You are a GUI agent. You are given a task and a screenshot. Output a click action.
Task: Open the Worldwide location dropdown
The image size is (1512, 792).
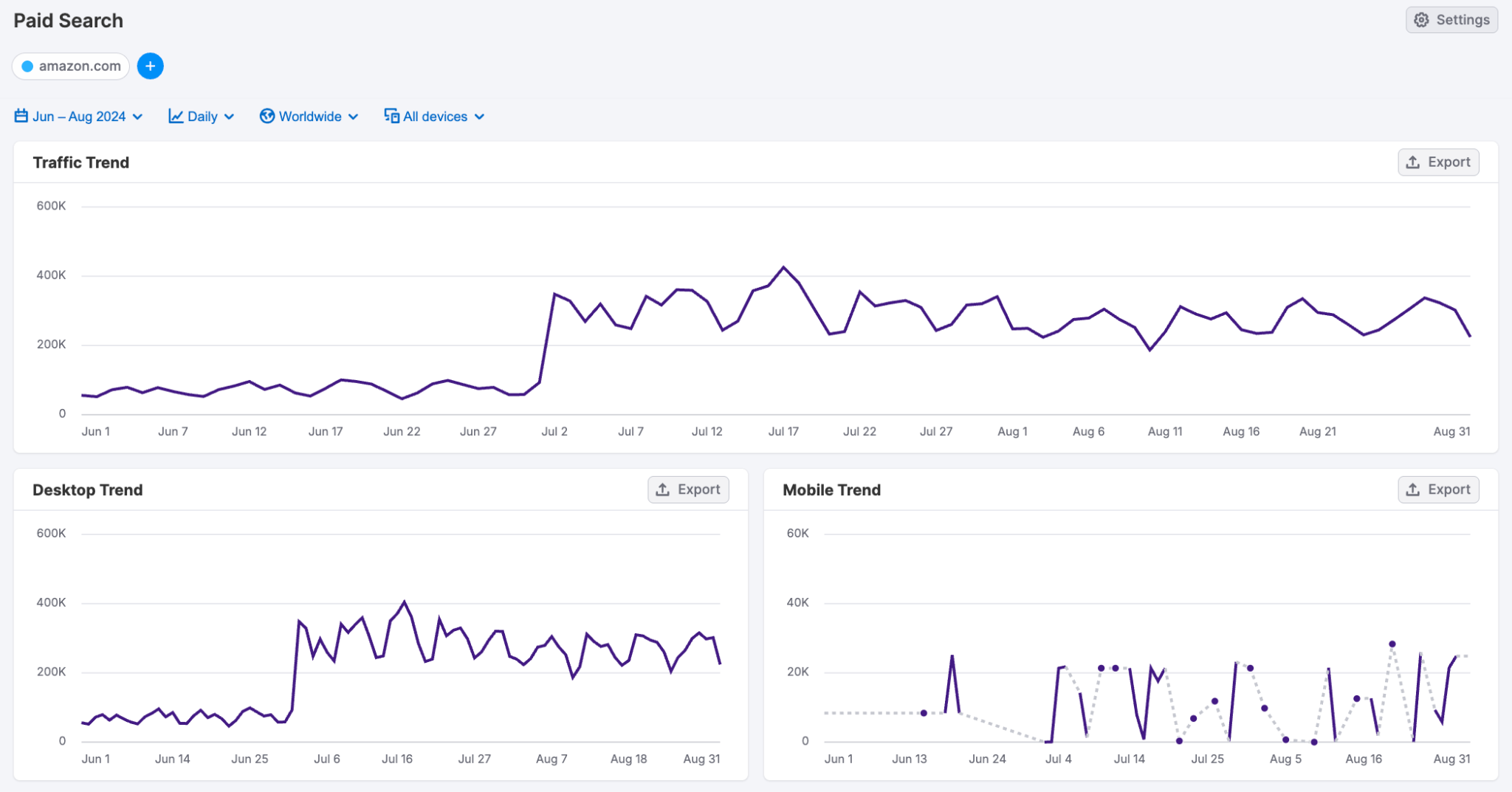tap(309, 116)
